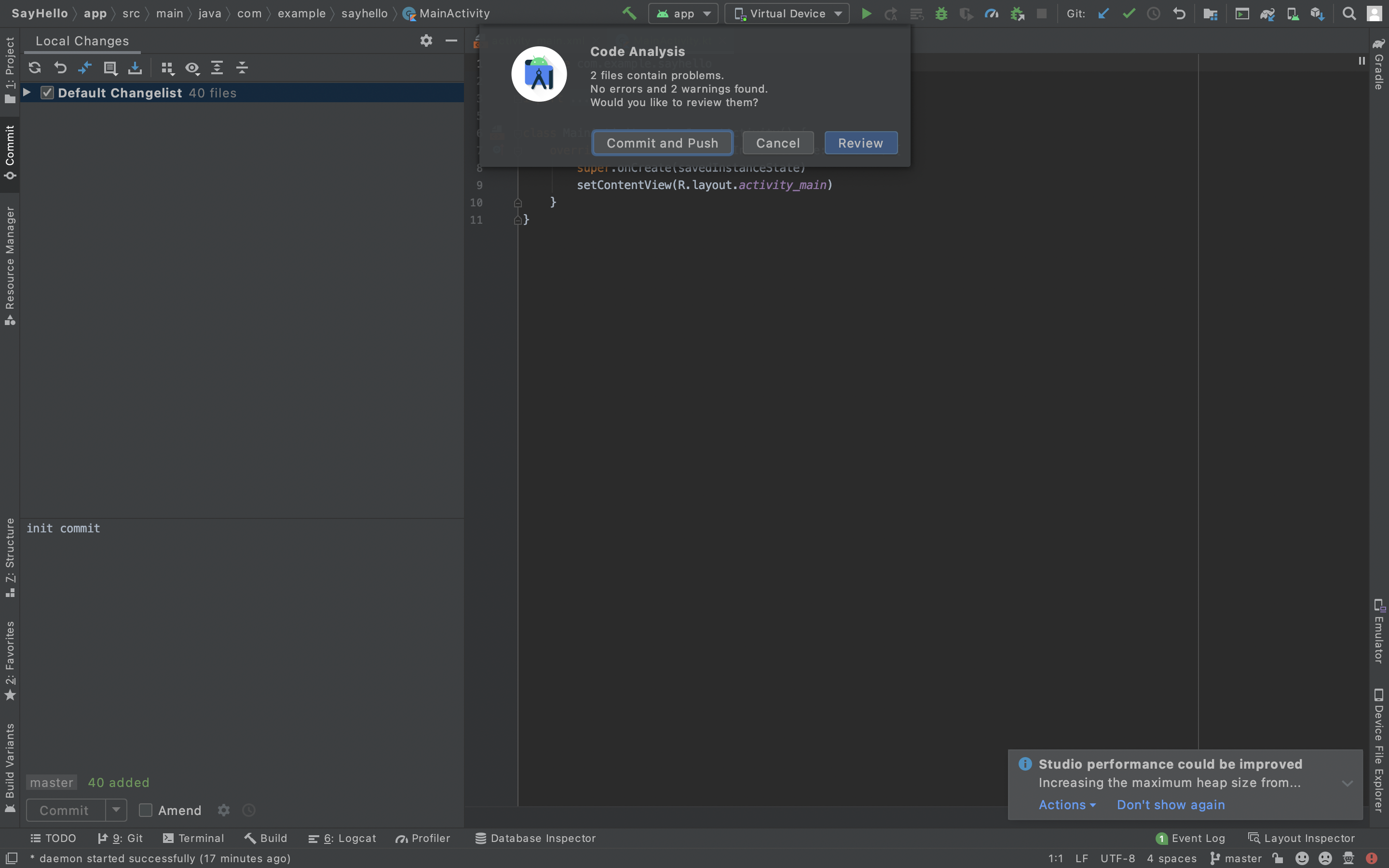This screenshot has height=868, width=1389.
Task: Click Collapse All in changes toolbar
Action: [x=242, y=68]
